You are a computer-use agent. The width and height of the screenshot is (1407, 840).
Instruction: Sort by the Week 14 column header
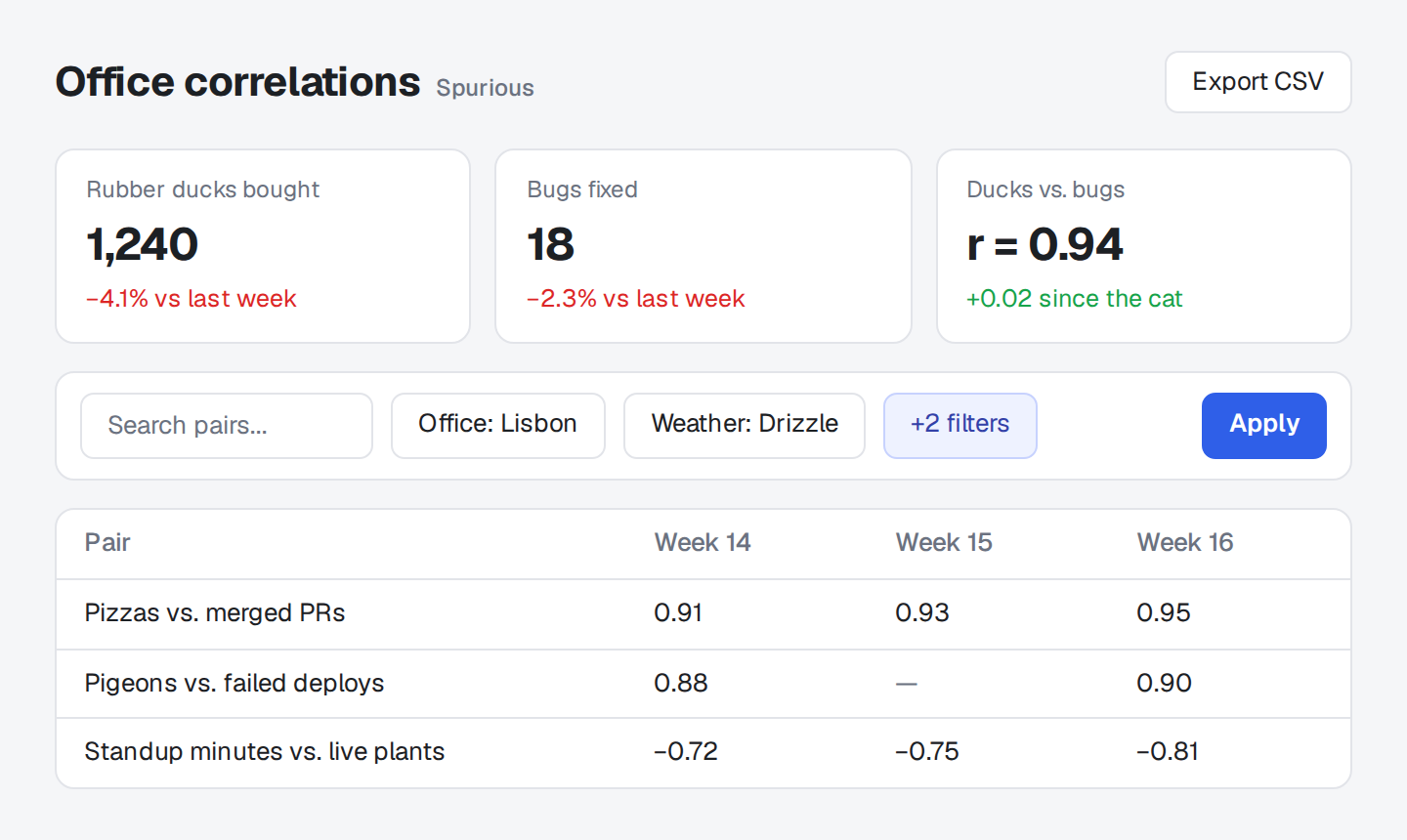tap(703, 543)
